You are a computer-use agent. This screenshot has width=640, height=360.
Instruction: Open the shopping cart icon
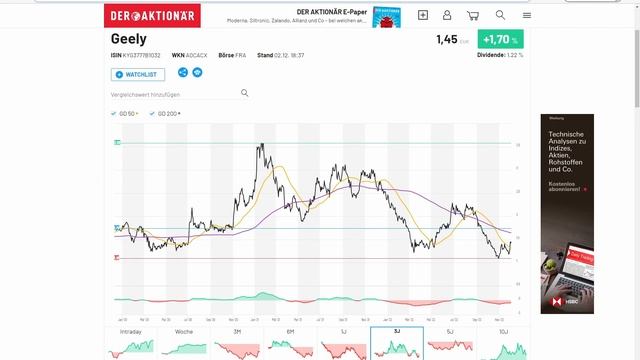coord(473,16)
